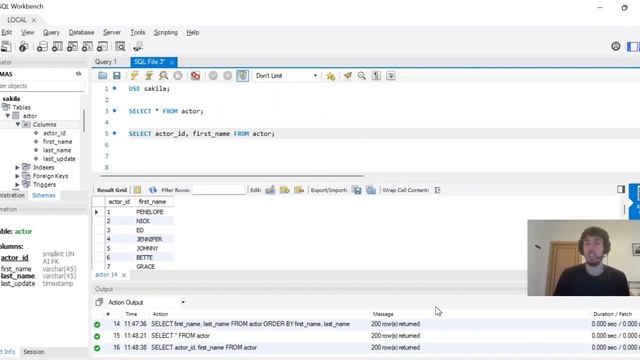Select first_name column in the schema tree
This screenshot has height=360, width=640.
pyautogui.click(x=58, y=142)
